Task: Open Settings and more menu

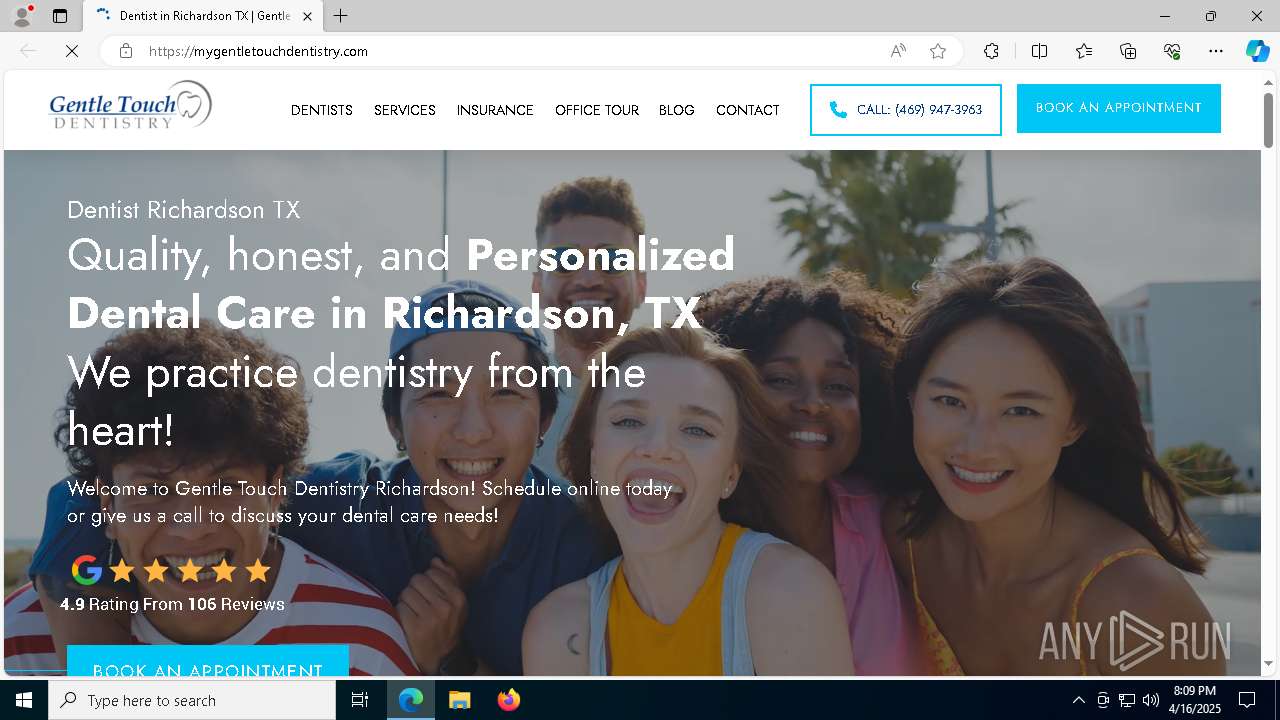Action: (1216, 51)
